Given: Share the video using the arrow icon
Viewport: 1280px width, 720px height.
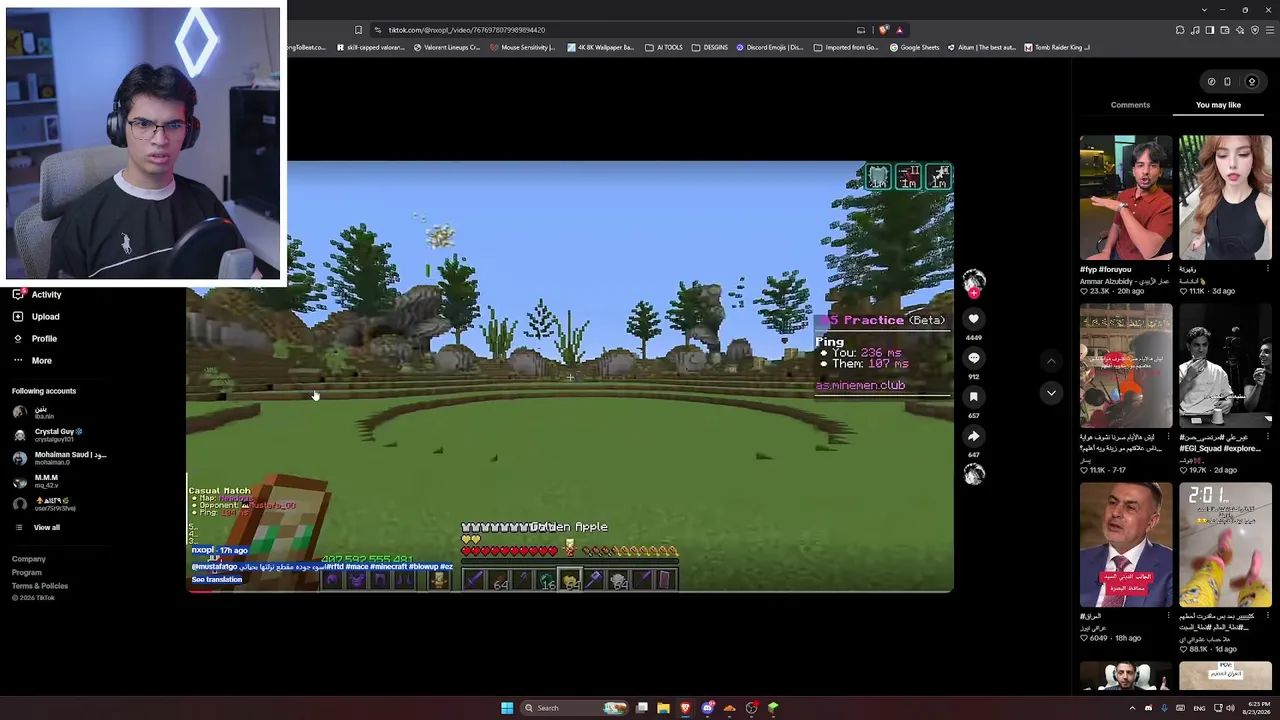Looking at the screenshot, I should coord(973,436).
